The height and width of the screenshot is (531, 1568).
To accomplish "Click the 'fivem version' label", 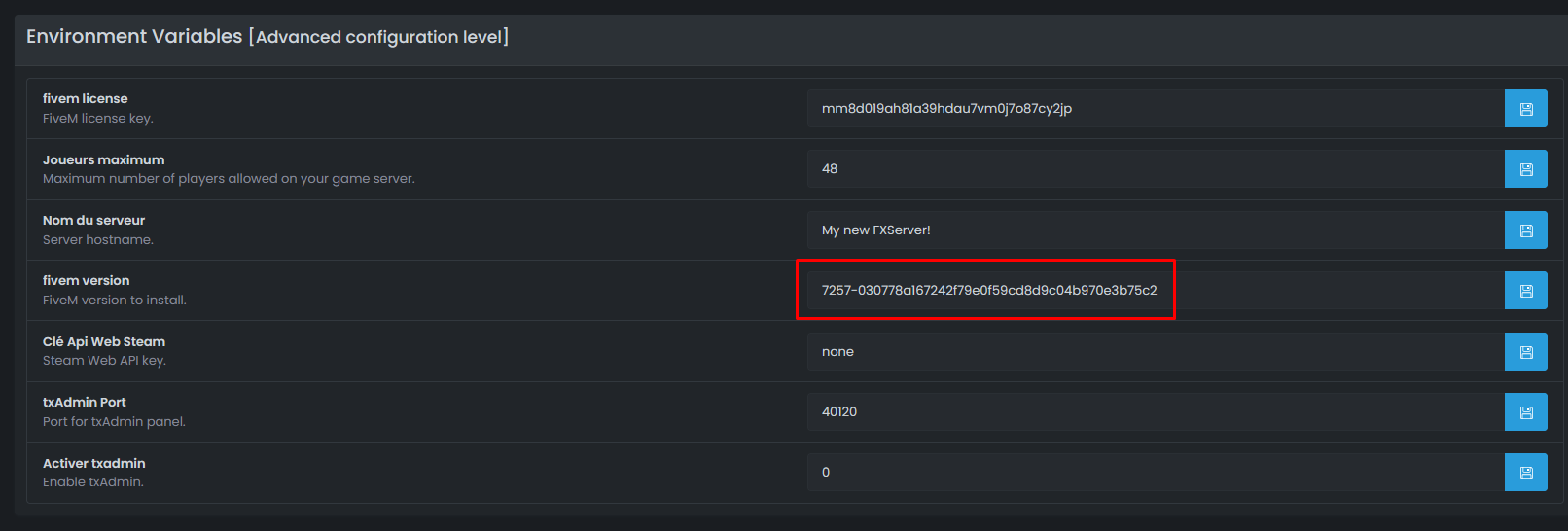I will (86, 281).
